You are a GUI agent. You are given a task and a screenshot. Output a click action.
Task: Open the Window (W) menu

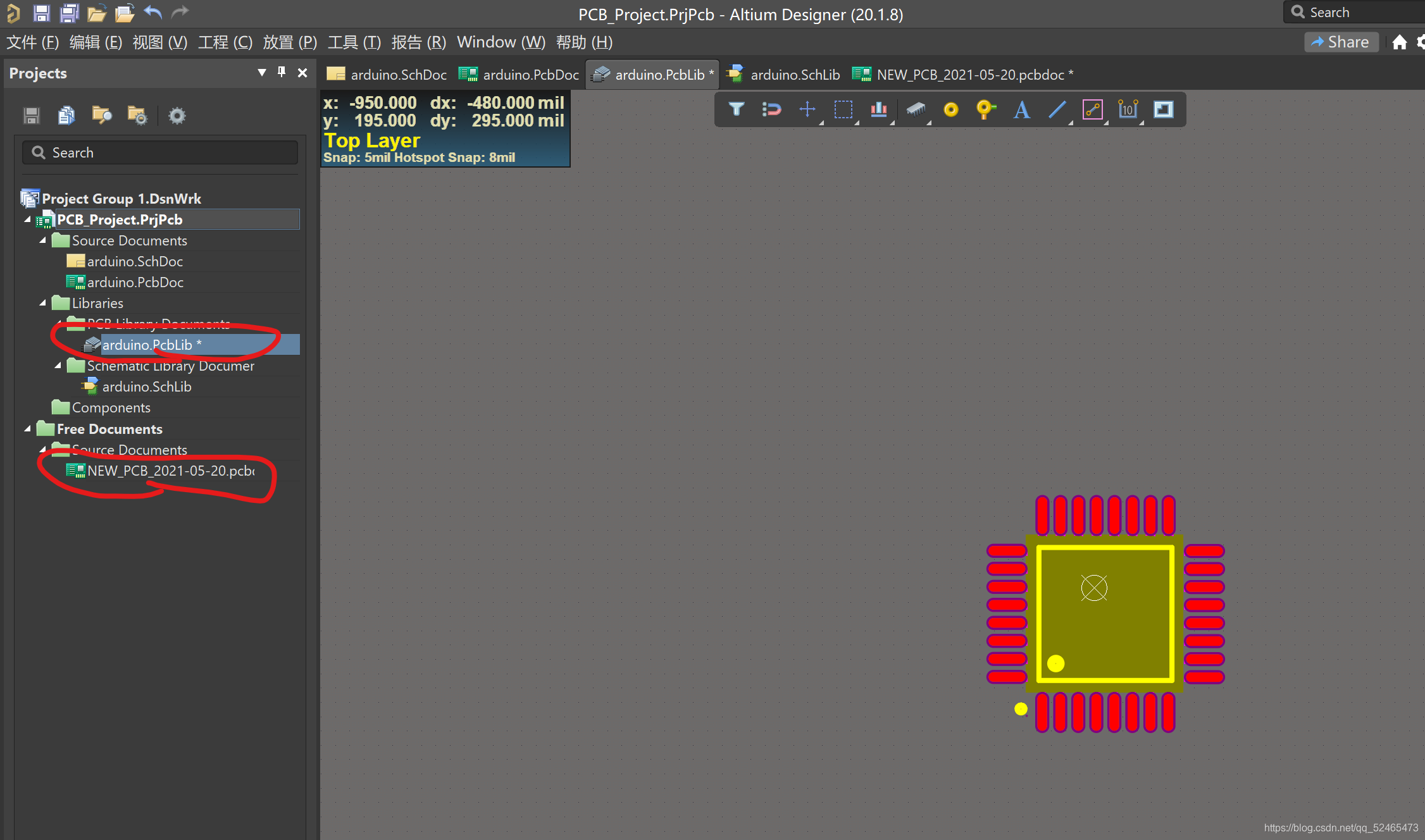501,42
